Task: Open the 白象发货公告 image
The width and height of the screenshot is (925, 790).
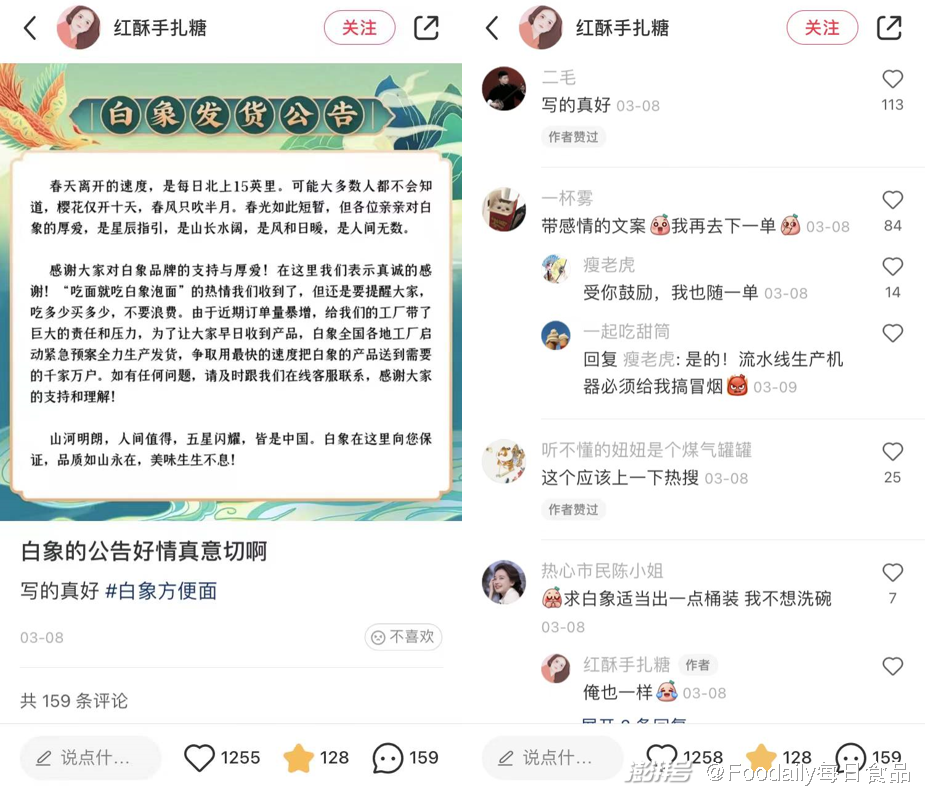Action: pos(231,292)
